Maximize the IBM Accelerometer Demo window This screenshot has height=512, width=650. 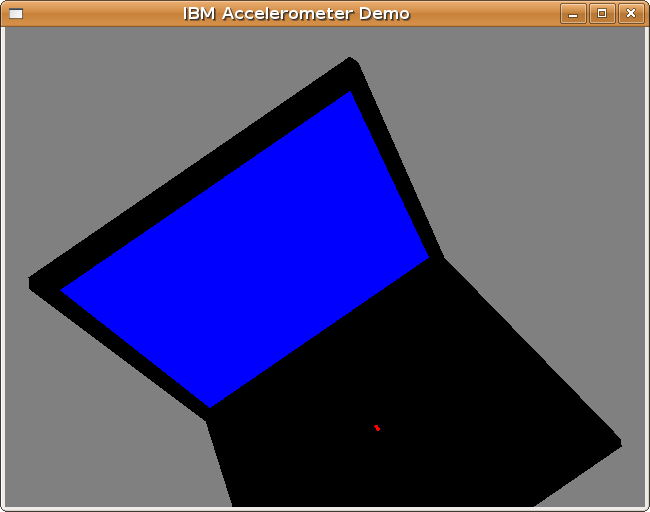click(x=602, y=14)
